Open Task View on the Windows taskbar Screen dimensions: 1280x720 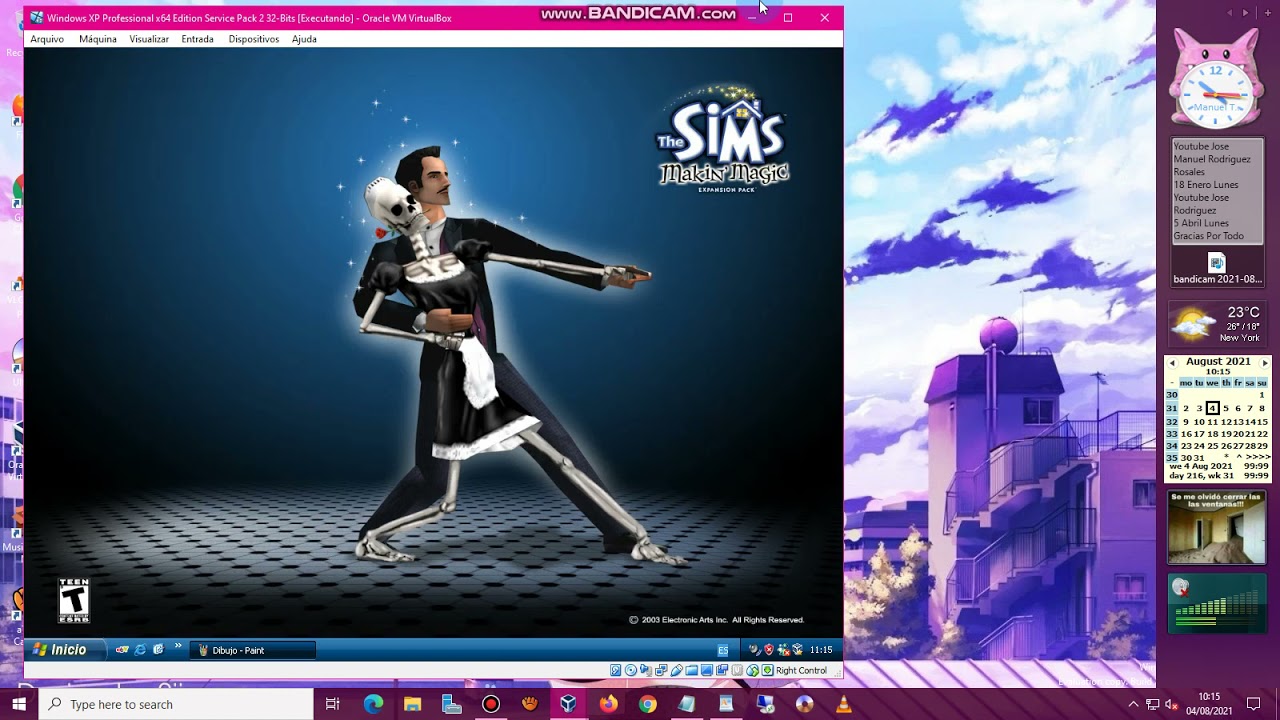(333, 704)
